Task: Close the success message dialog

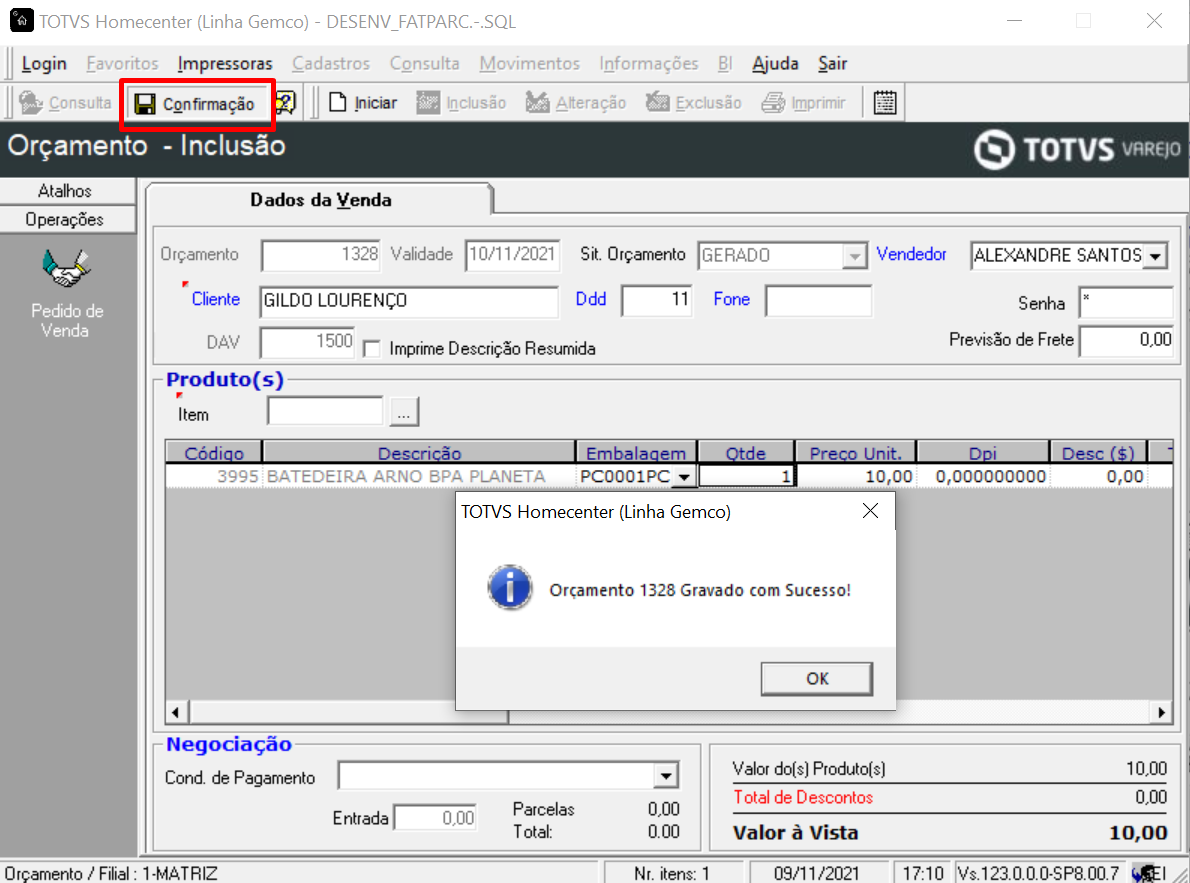Action: 870,511
